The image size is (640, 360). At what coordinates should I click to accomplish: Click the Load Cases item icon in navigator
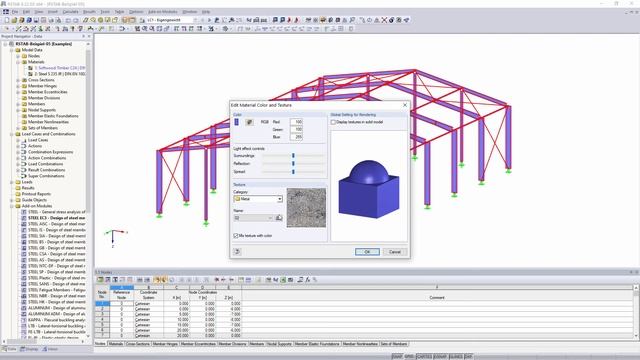tap(24, 140)
